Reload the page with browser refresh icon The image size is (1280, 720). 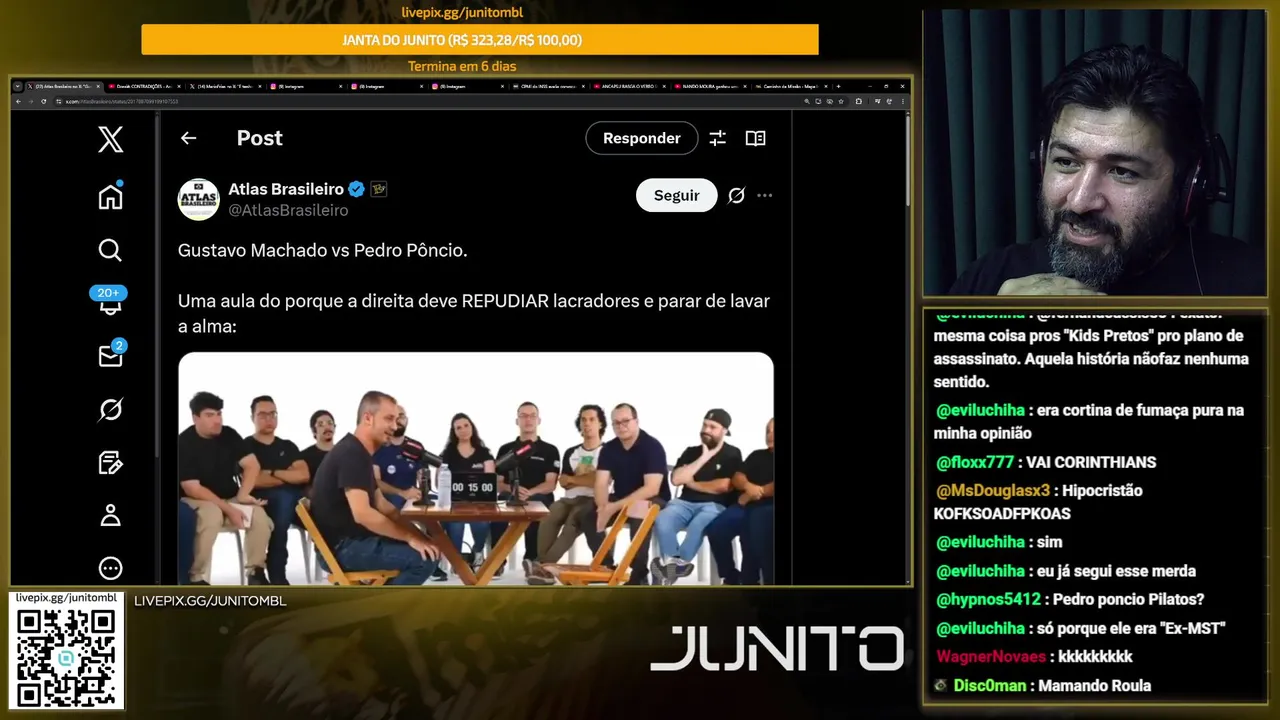pos(44,101)
